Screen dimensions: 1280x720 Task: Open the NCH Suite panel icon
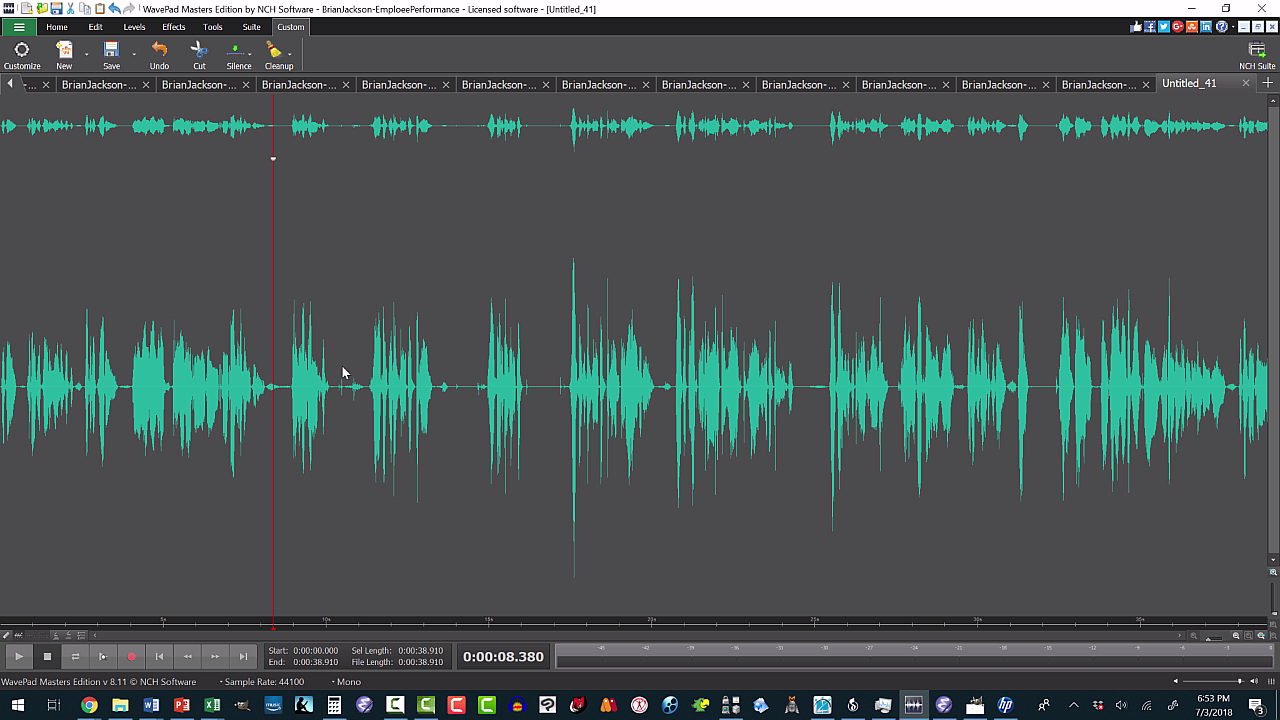(1257, 55)
